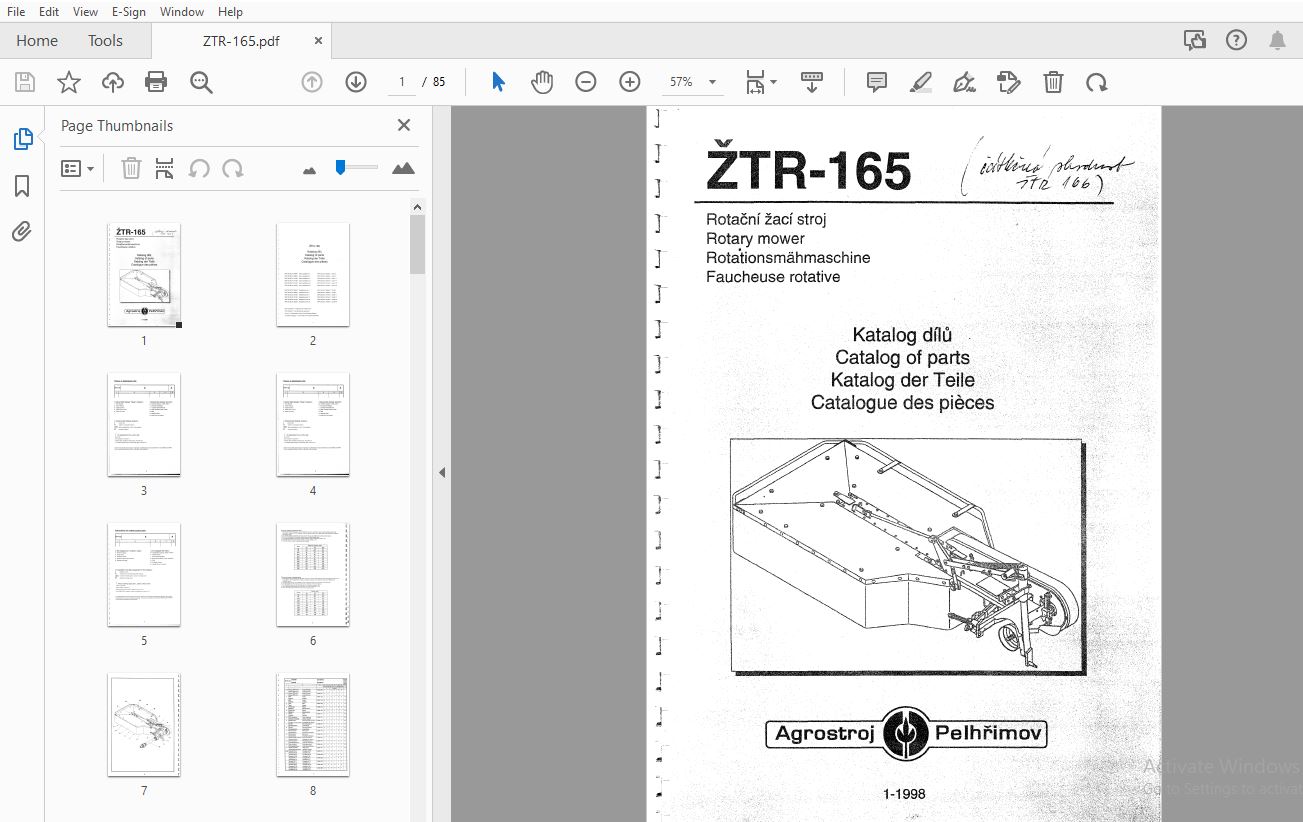This screenshot has width=1303, height=822.
Task: Open the Window menu
Action: coord(182,11)
